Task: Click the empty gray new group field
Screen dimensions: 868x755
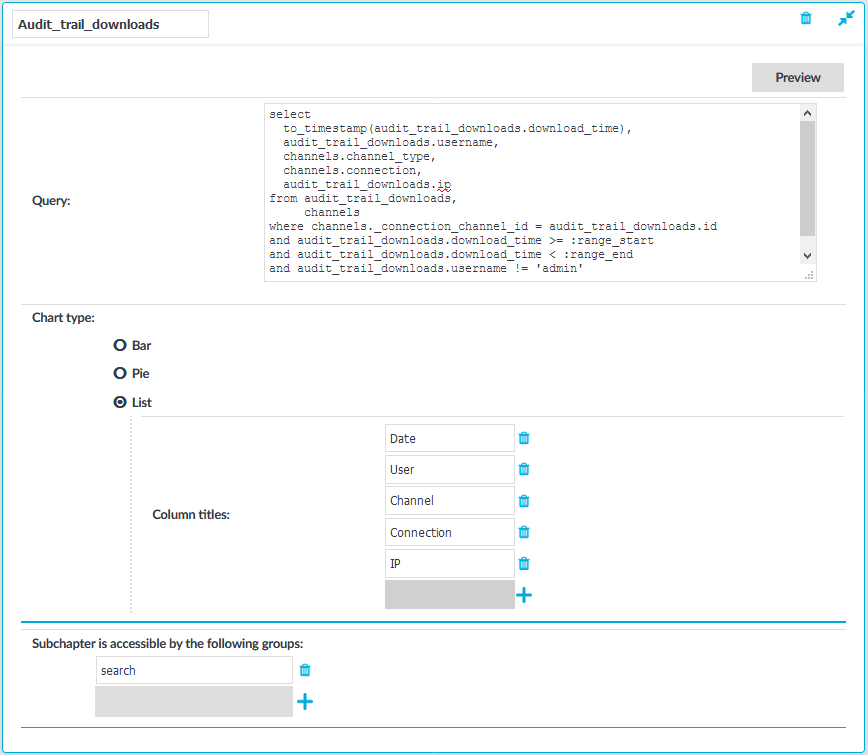Action: coord(194,702)
